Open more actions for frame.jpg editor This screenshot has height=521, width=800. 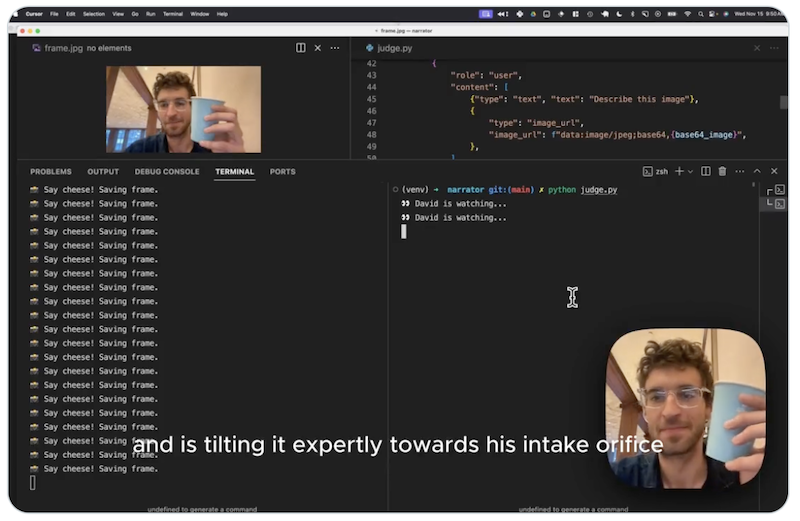coord(335,48)
